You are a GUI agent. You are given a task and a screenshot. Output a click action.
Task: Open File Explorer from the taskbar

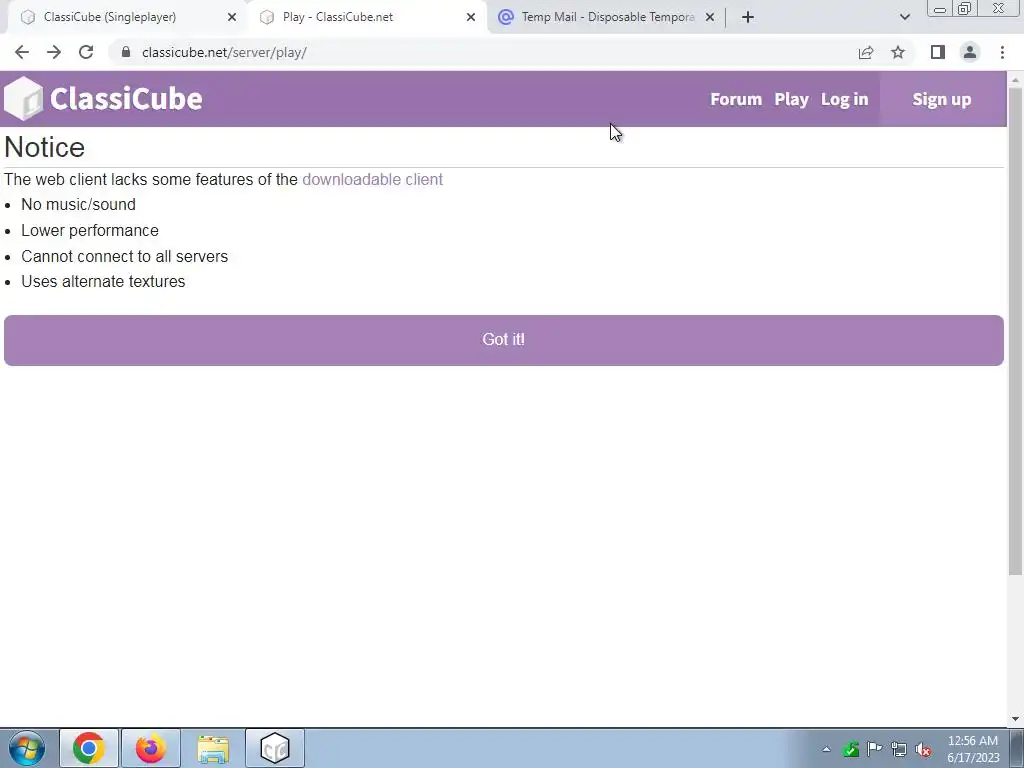coord(213,748)
